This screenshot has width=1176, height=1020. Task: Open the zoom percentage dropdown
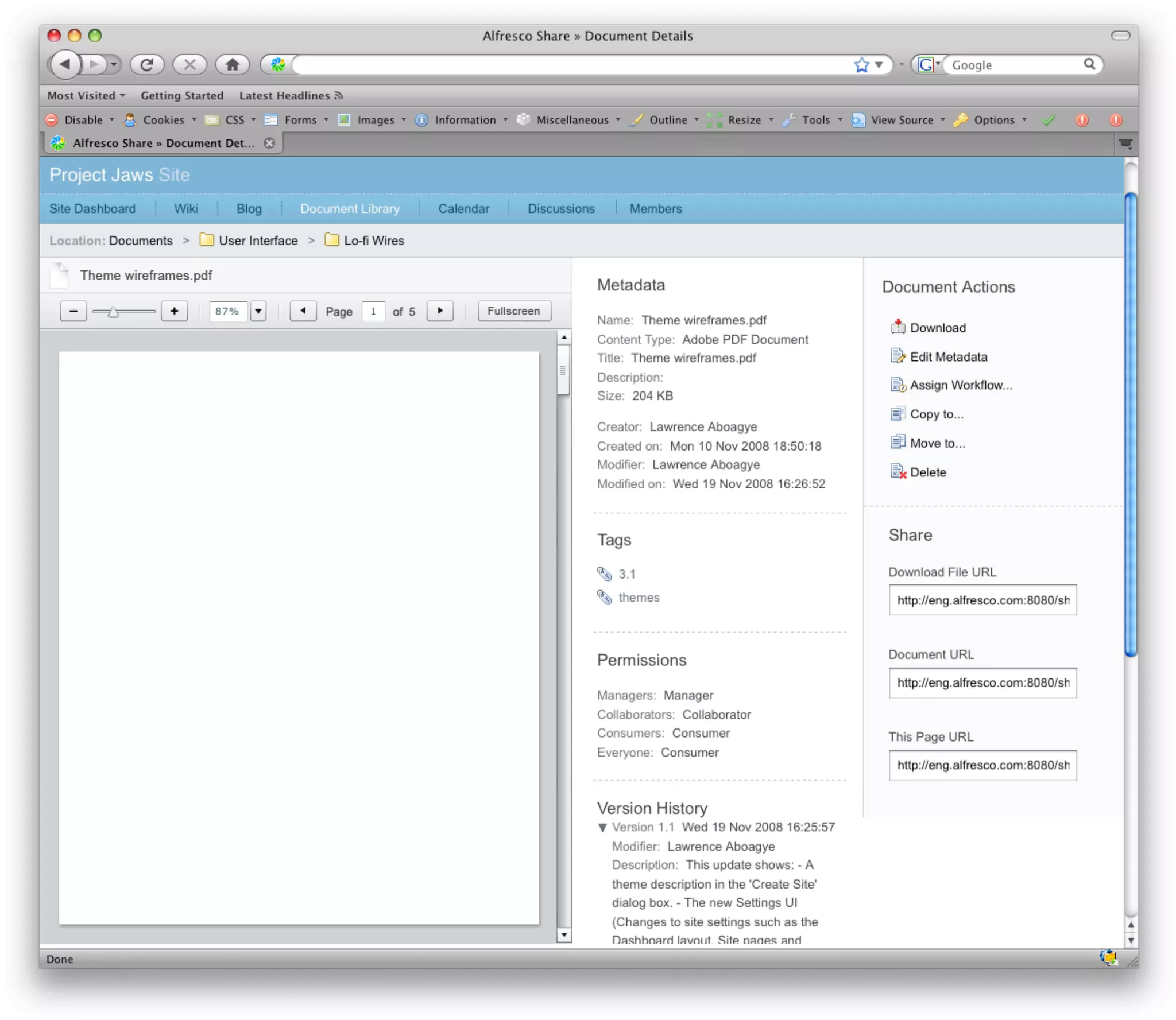click(x=258, y=311)
